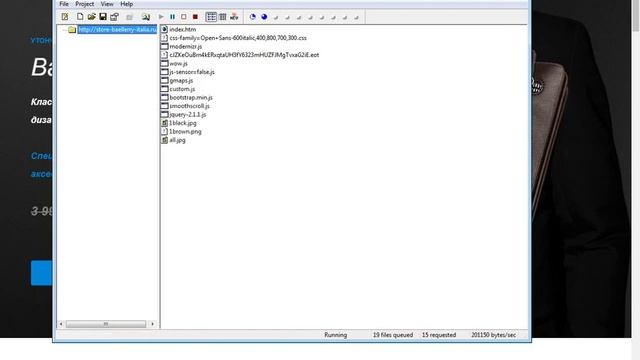Click the Open Project folder icon
Viewport: 640px width, 360px height.
pyautogui.click(x=91, y=17)
